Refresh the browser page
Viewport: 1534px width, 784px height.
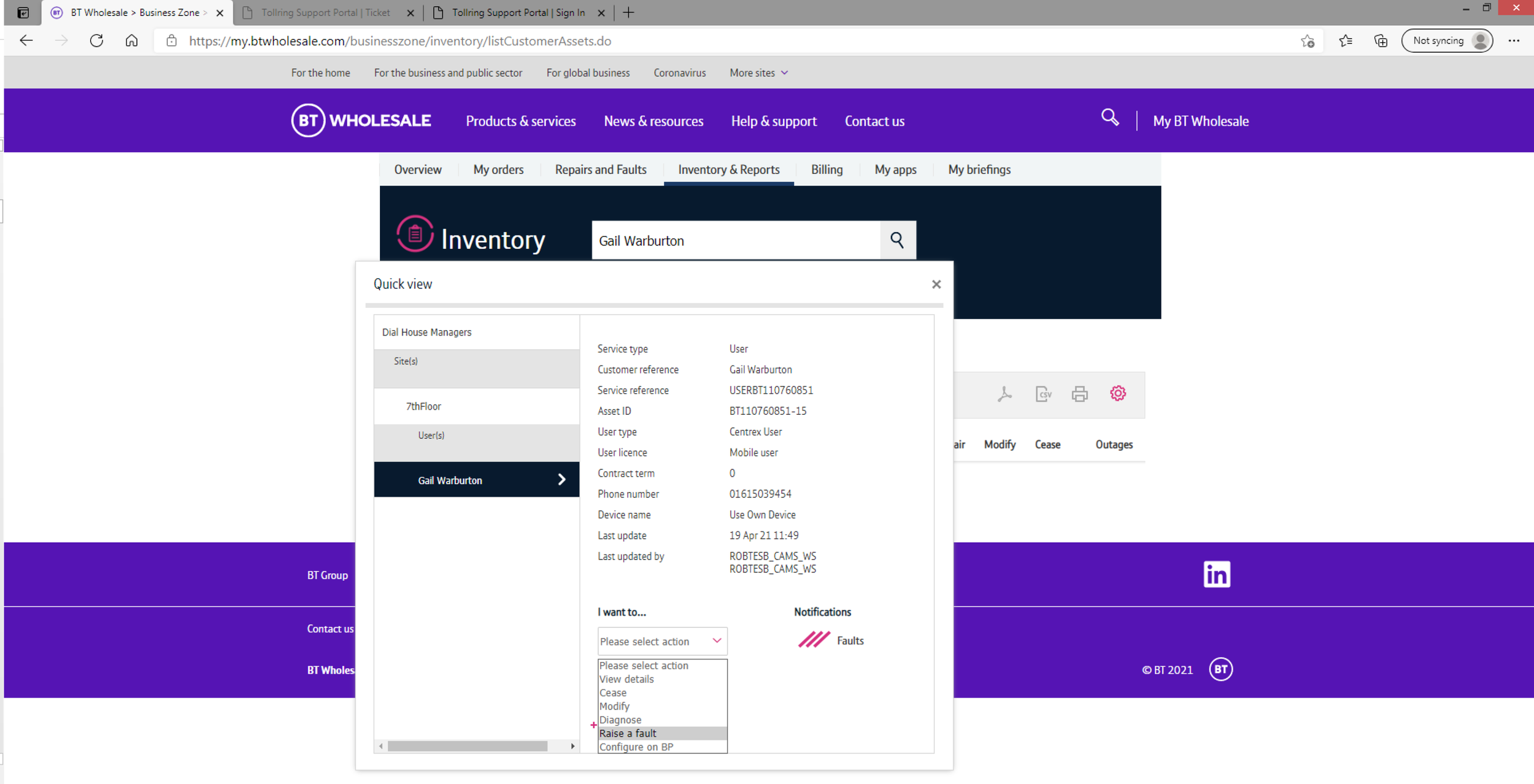click(x=96, y=41)
